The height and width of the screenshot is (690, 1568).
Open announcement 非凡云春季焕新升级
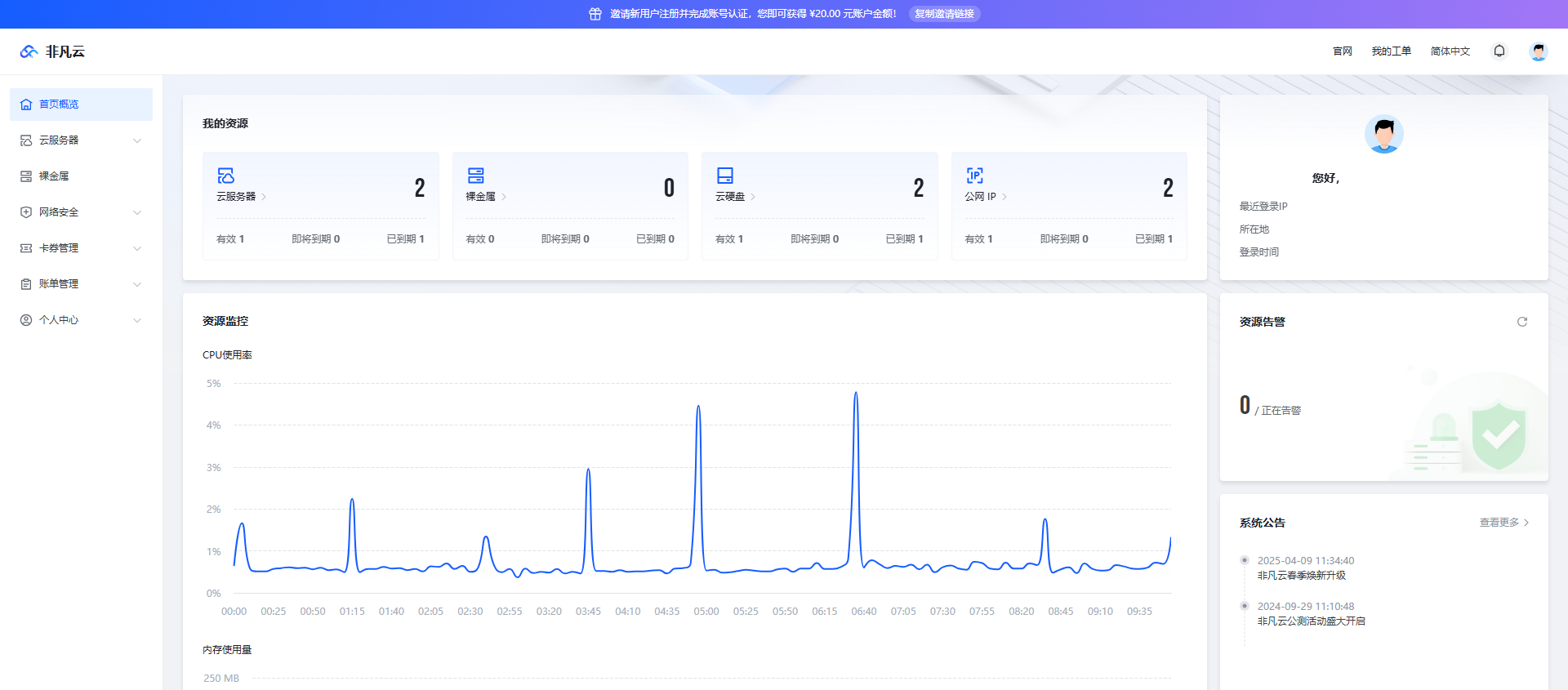(x=1302, y=576)
